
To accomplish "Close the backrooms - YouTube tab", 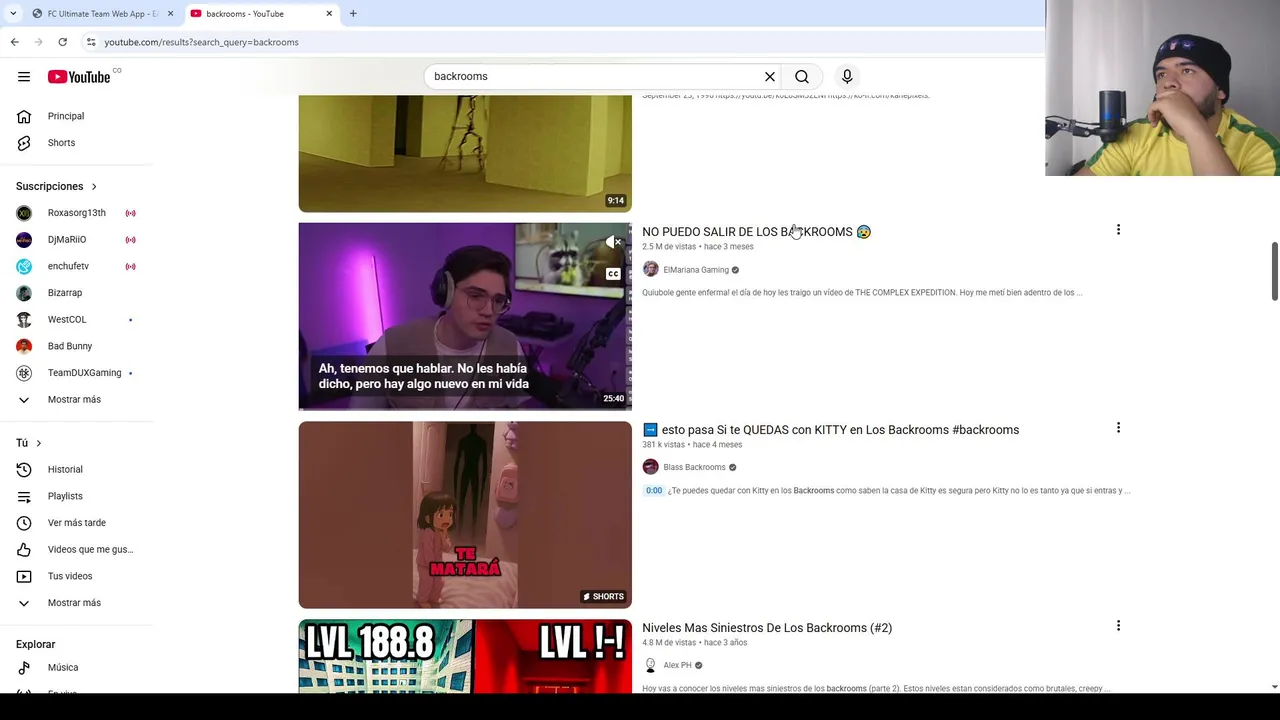I will click(x=329, y=14).
